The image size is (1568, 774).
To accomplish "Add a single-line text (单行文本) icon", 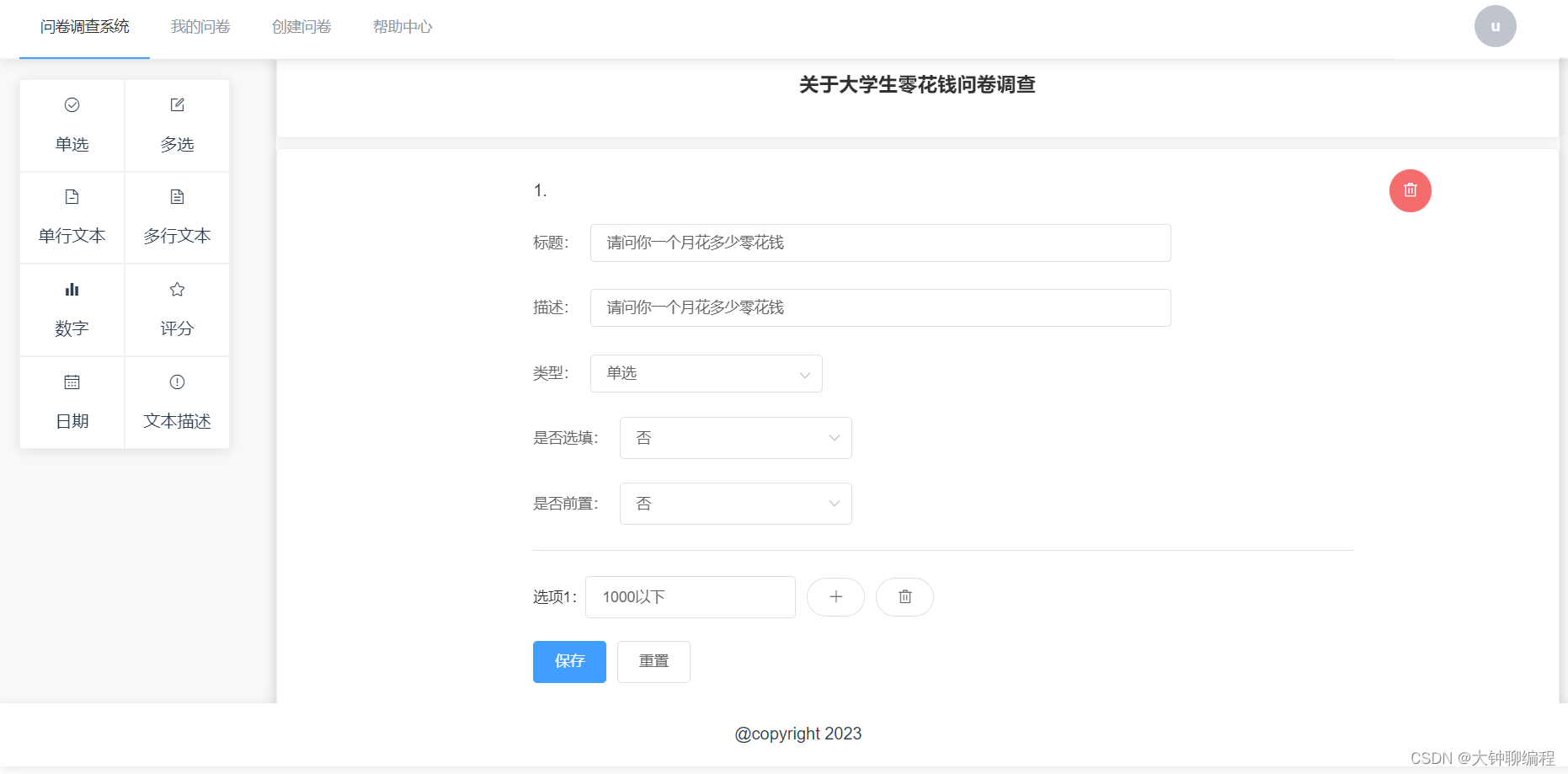I will click(x=72, y=197).
